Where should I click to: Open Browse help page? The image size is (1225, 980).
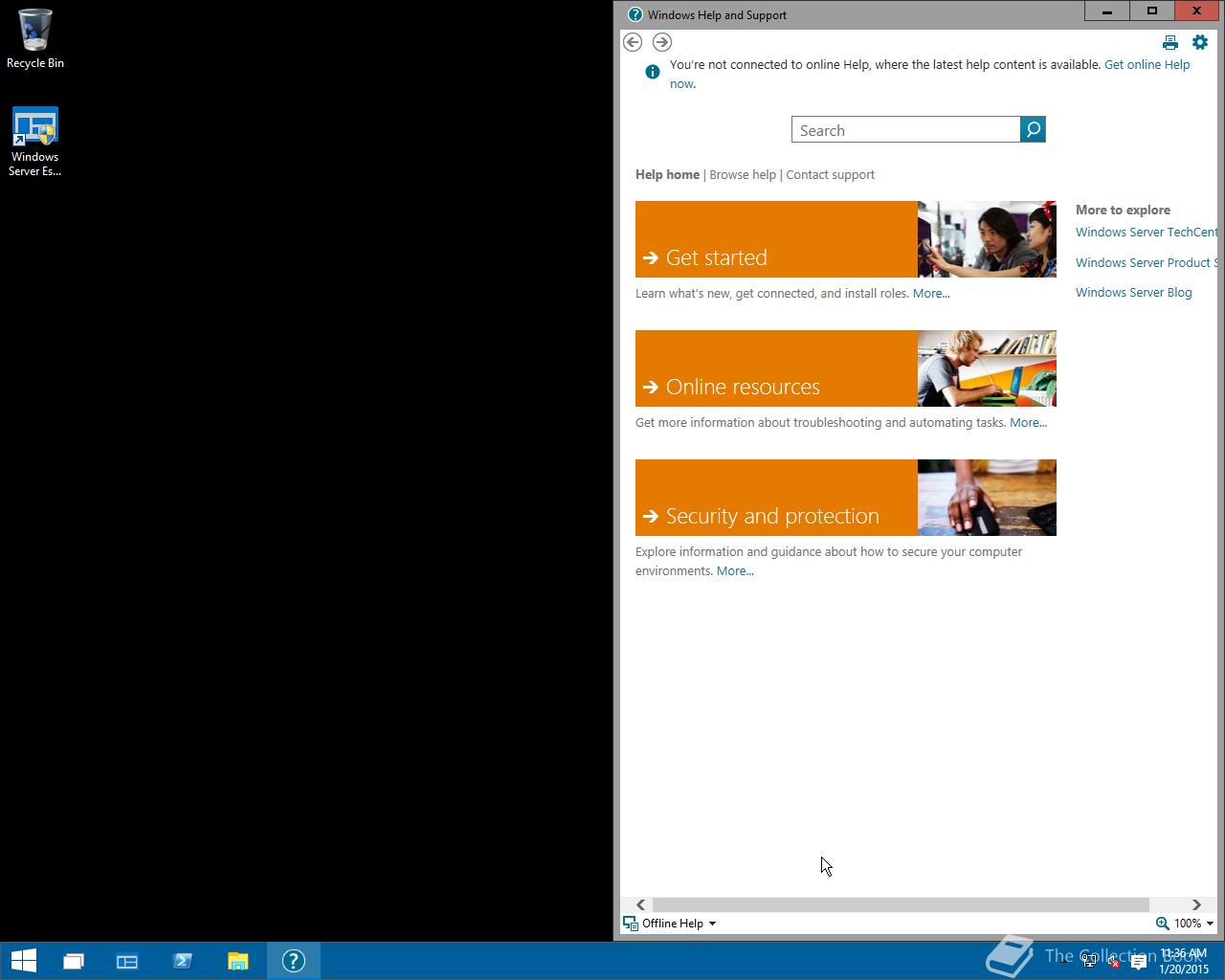click(x=743, y=174)
